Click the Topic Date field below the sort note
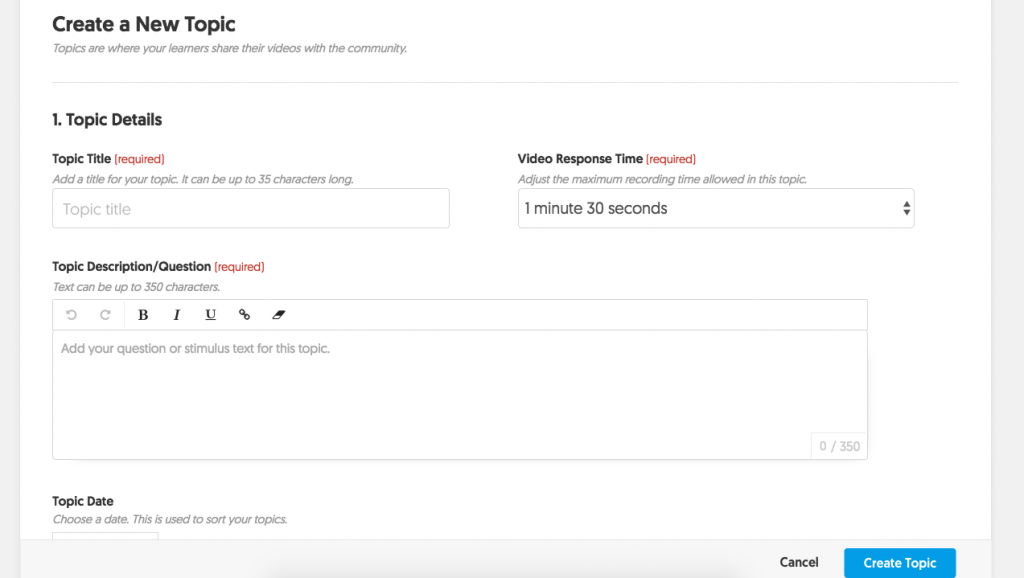The height and width of the screenshot is (578, 1024). pos(105,540)
